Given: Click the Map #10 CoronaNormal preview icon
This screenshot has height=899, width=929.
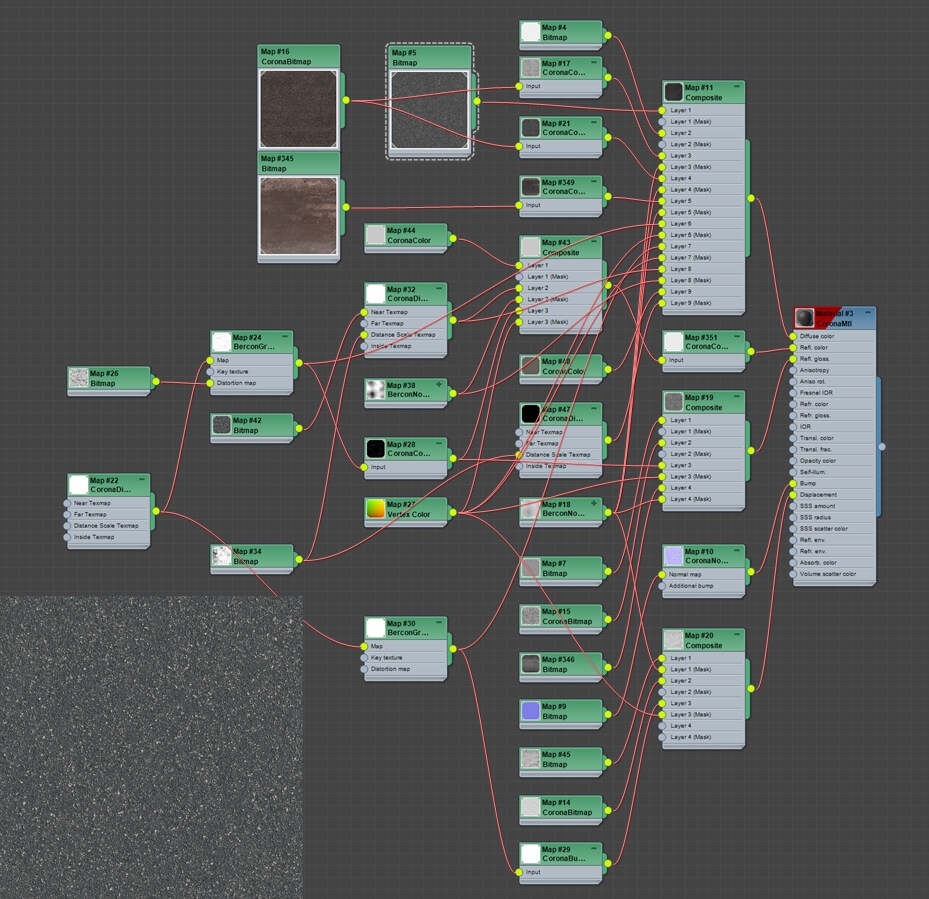Looking at the screenshot, I should [674, 556].
